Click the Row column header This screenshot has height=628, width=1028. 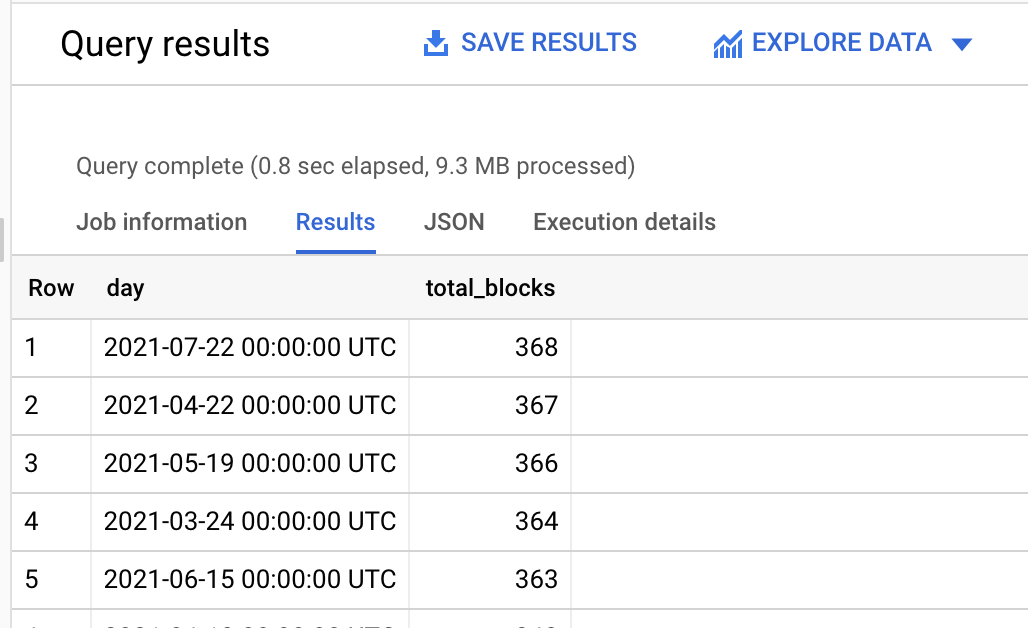(51, 289)
